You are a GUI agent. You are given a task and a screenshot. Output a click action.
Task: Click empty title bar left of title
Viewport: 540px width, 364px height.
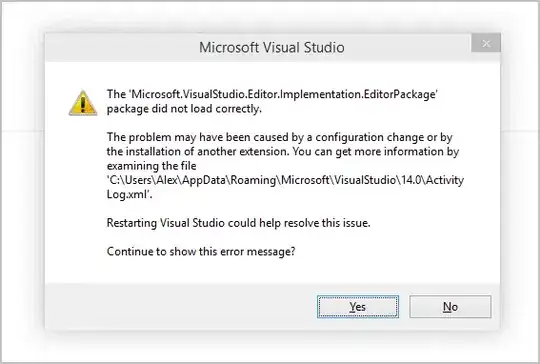(x=121, y=48)
